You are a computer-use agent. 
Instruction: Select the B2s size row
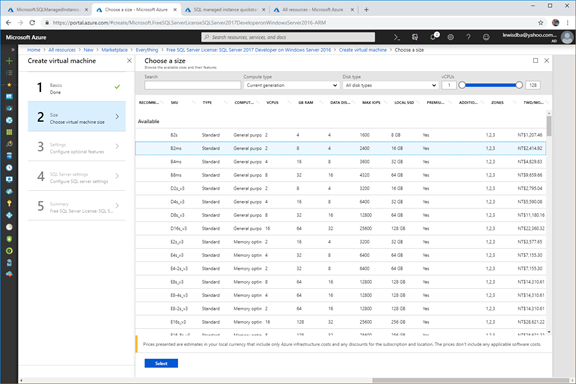(x=341, y=135)
